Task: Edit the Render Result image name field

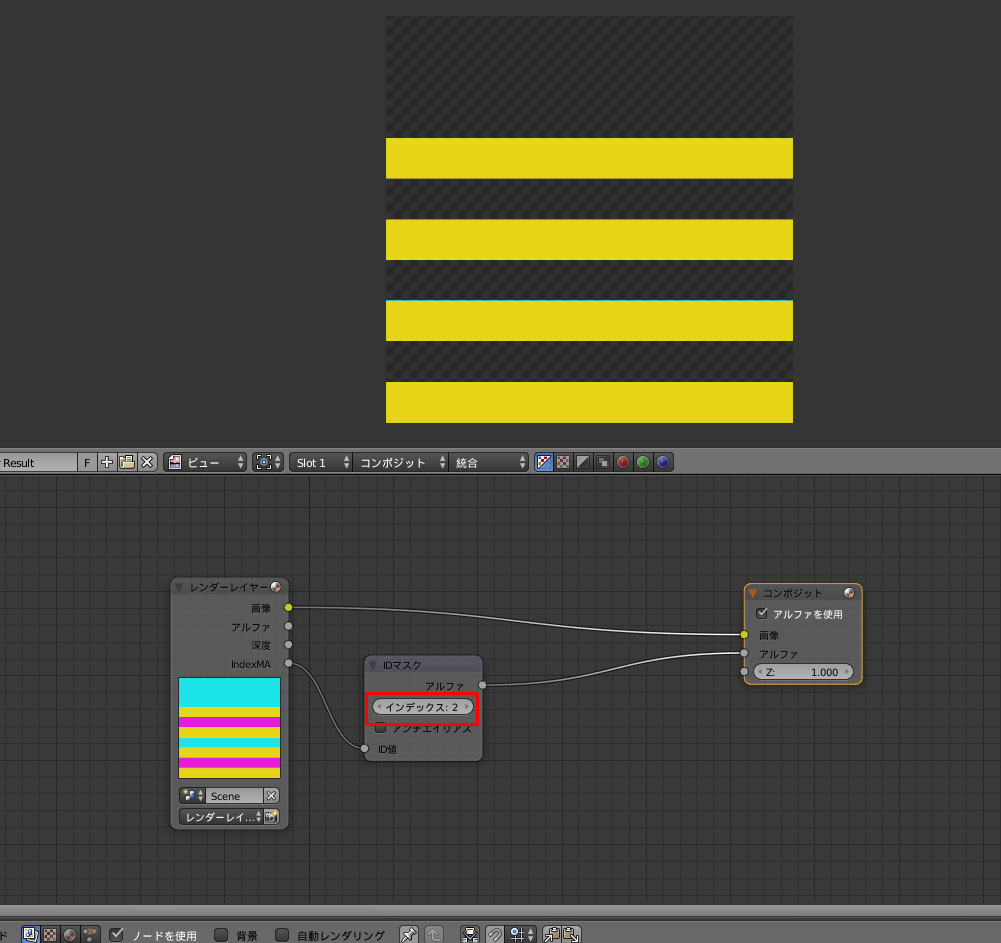Action: pyautogui.click(x=38, y=462)
